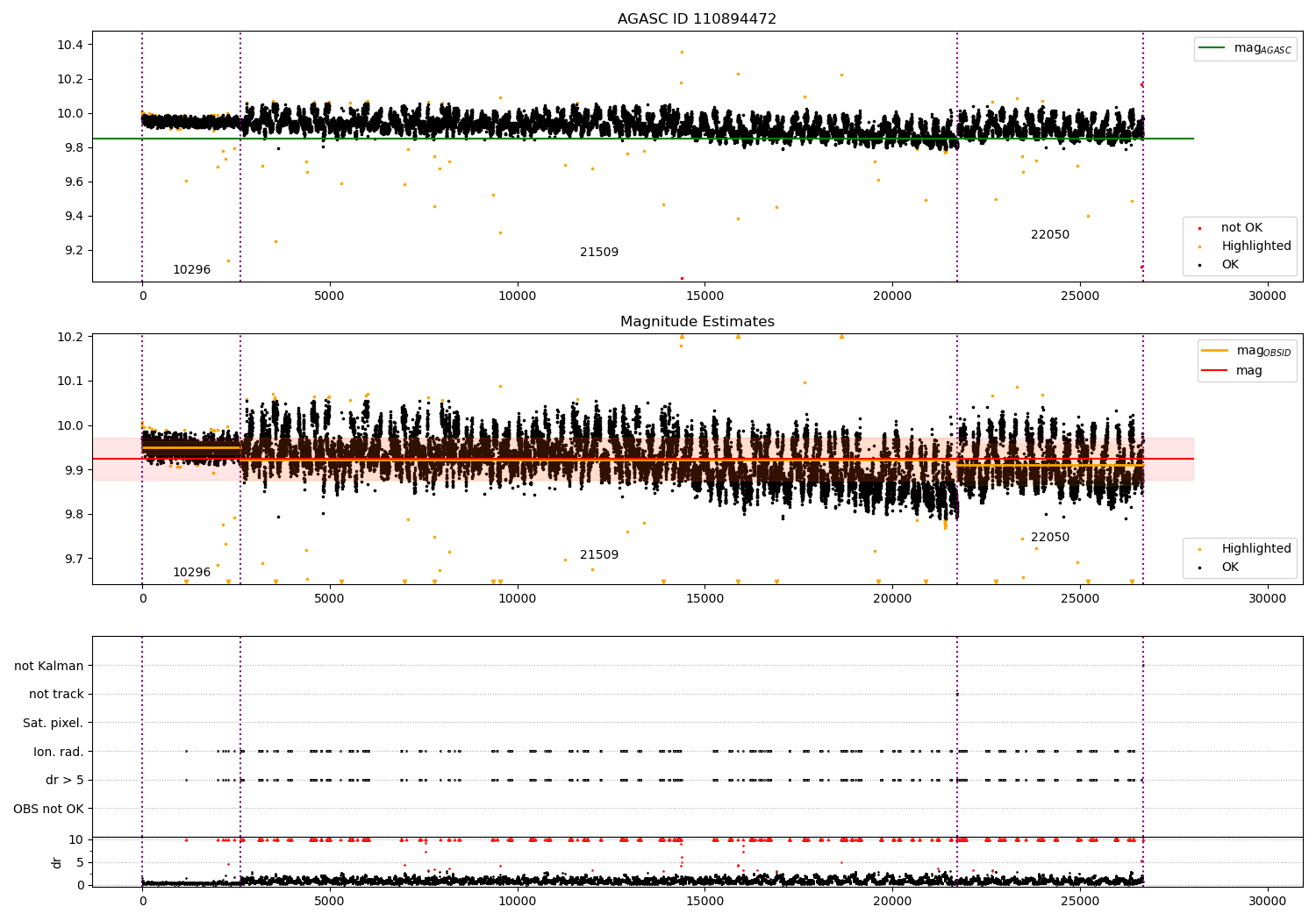
Task: Click the red 'not OK' point near 14400 at the top plot's bottom edge
Action: [x=682, y=278]
